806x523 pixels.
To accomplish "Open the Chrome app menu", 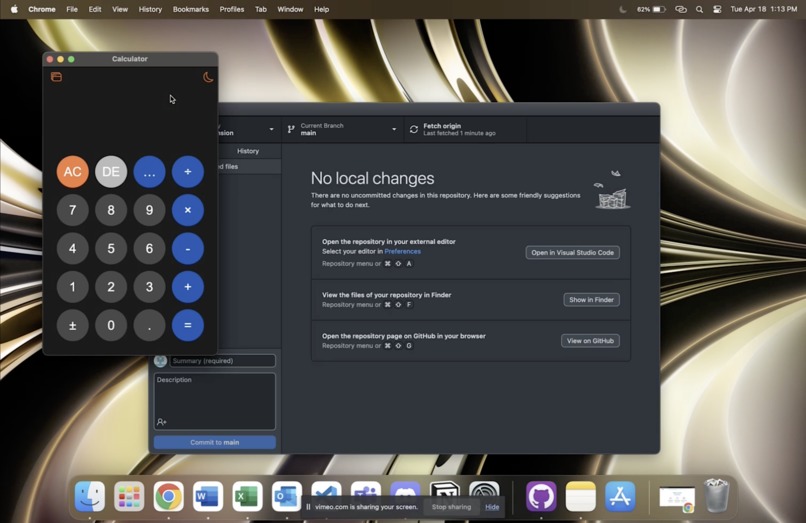I will 42,9.
